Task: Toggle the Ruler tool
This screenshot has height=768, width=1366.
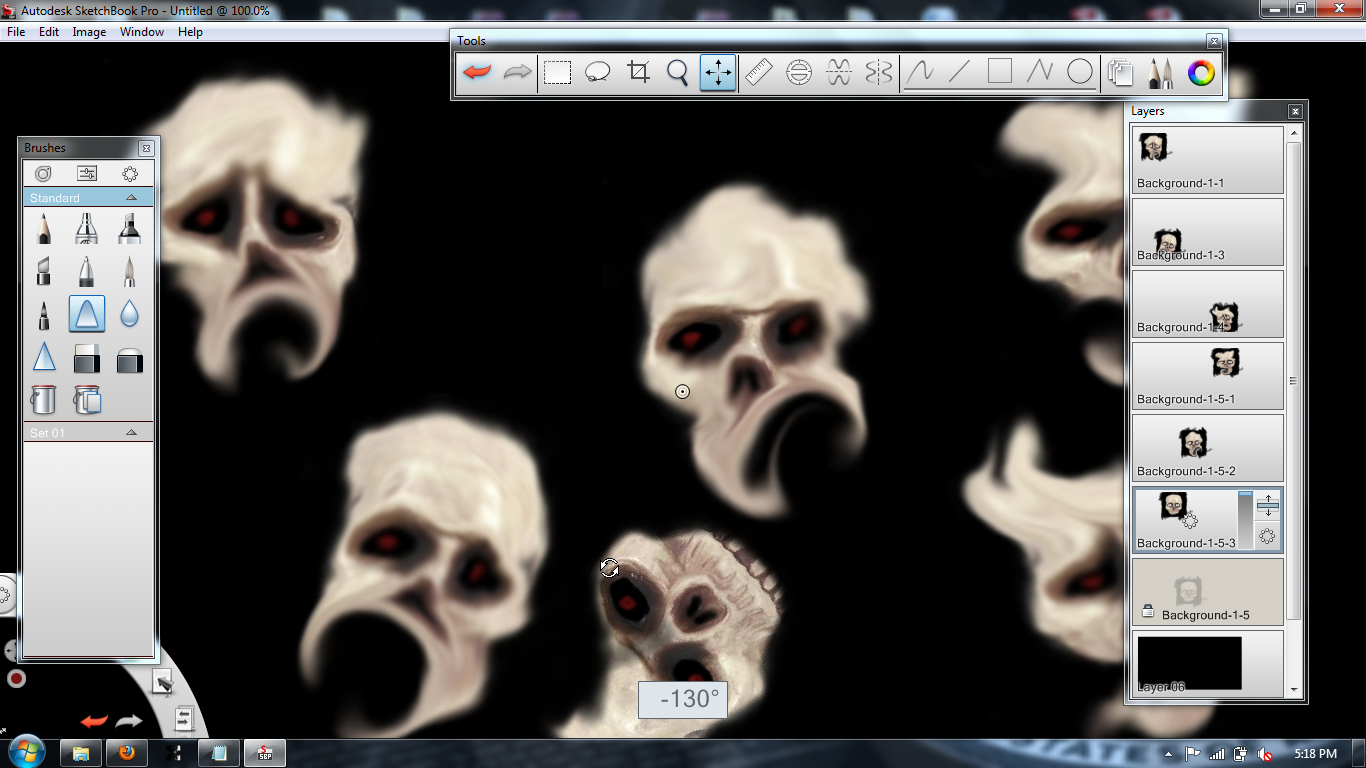Action: click(759, 73)
